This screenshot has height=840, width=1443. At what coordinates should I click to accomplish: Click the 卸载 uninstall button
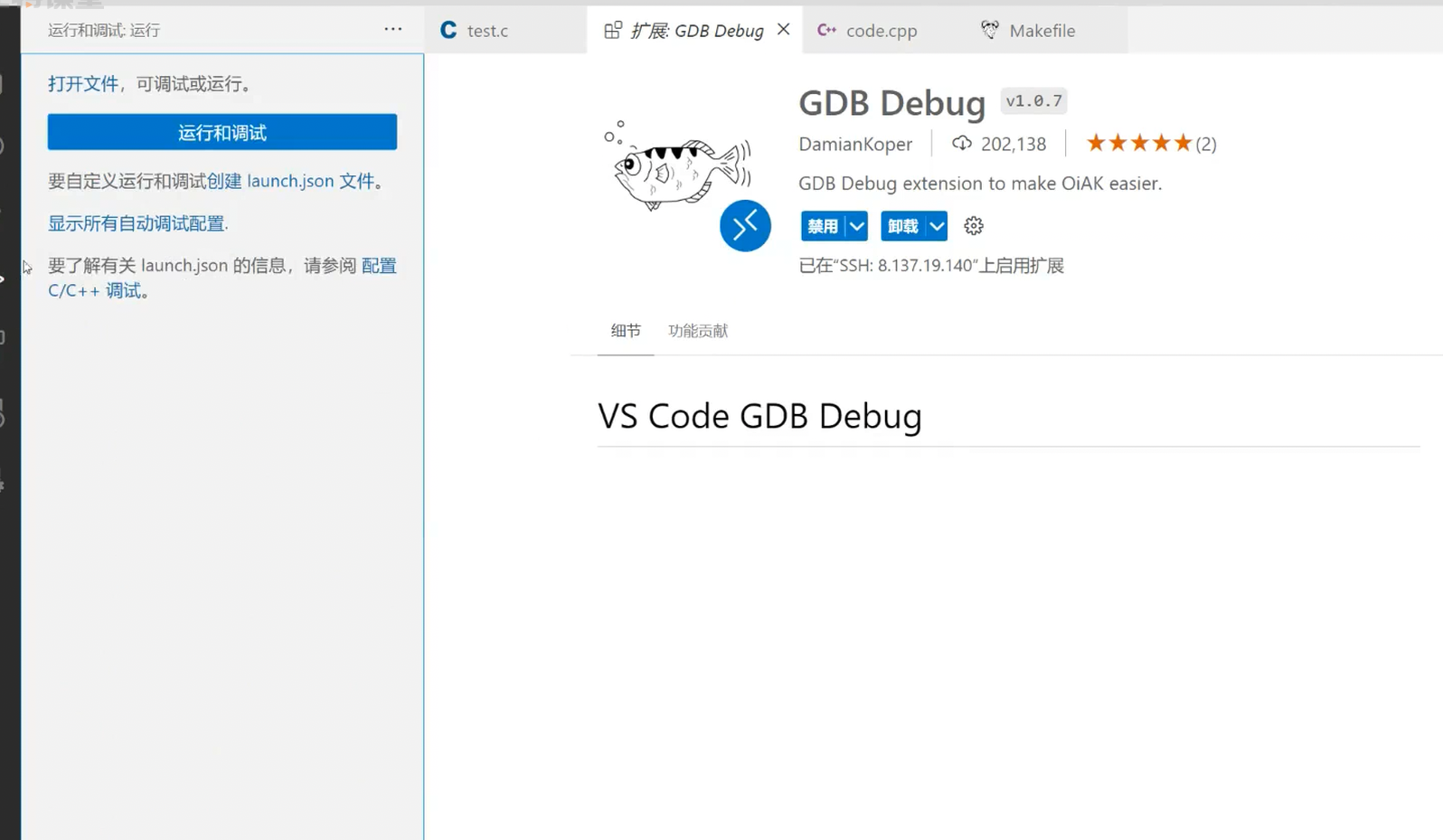tap(902, 226)
